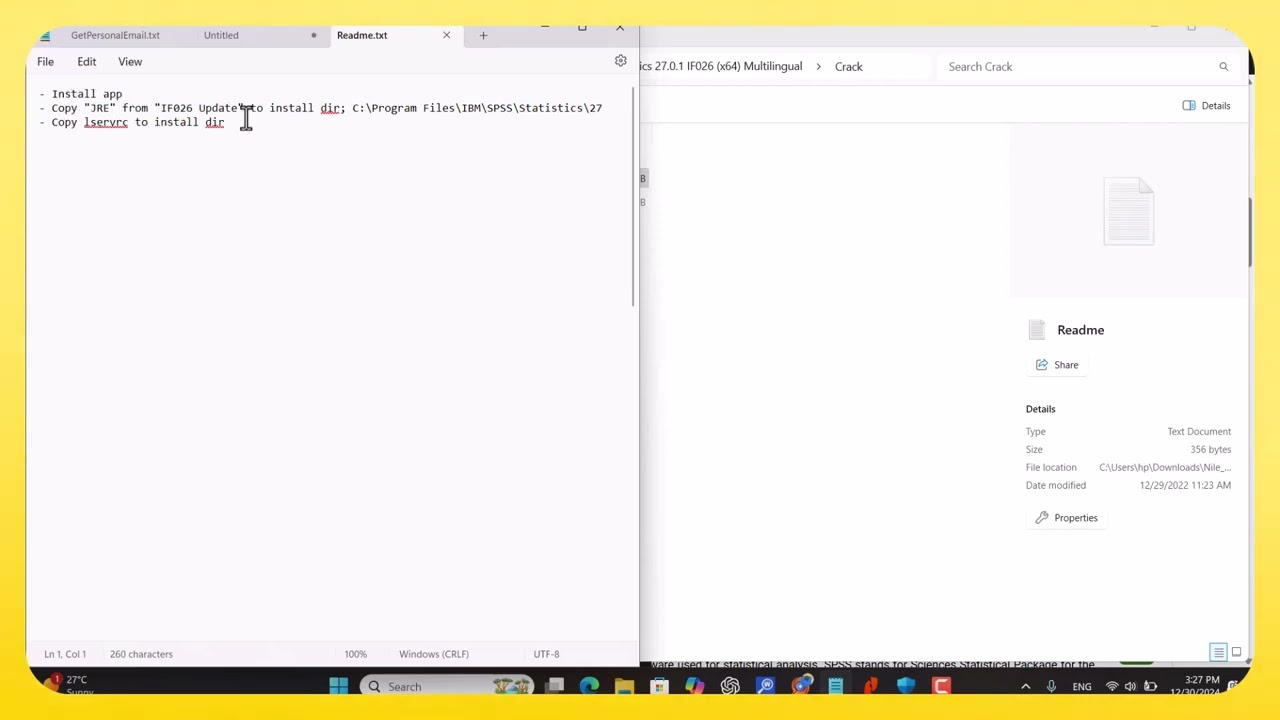
Task: Close the Readme.txt tab
Action: click(446, 35)
